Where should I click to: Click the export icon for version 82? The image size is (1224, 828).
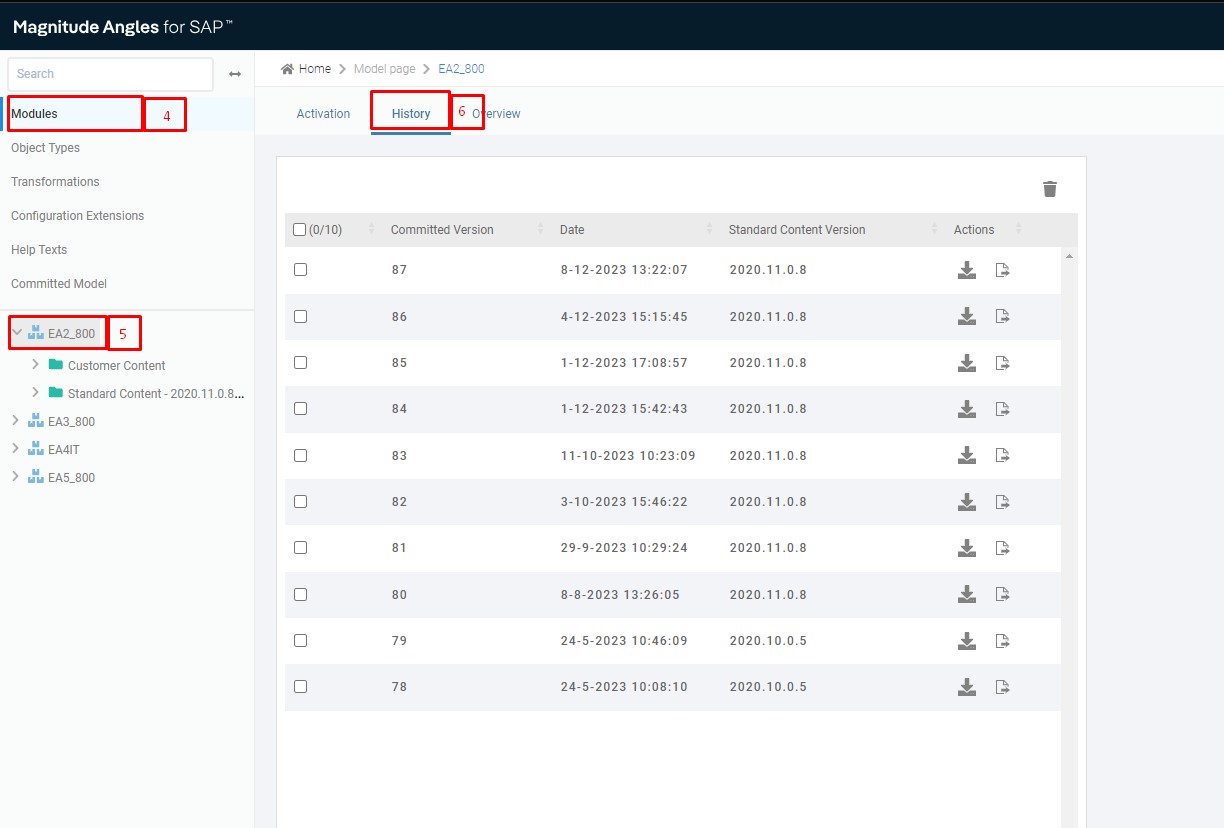point(1003,502)
